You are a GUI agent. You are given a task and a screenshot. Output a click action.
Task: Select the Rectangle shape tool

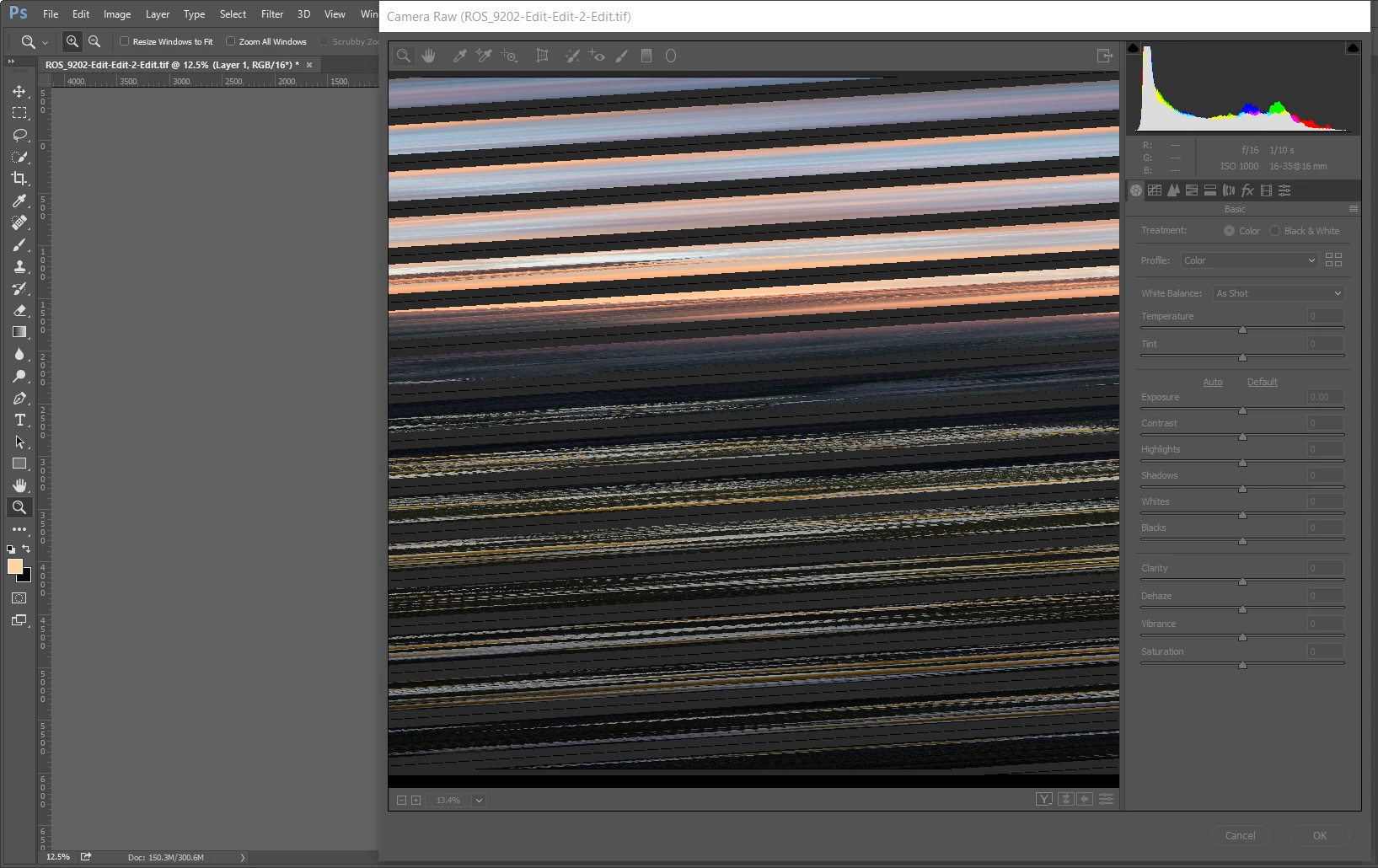point(19,463)
